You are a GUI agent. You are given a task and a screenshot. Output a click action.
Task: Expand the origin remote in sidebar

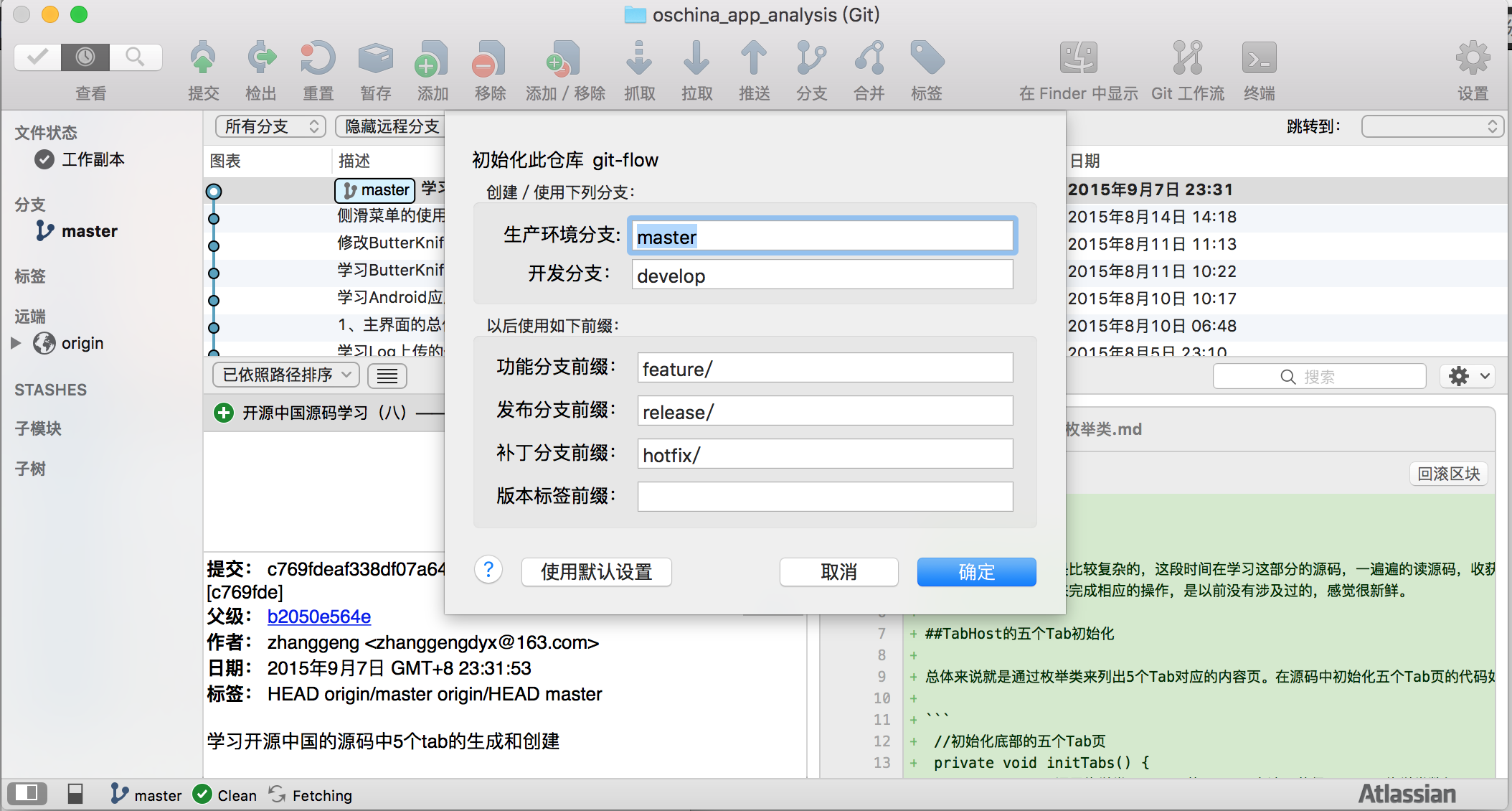coord(16,343)
